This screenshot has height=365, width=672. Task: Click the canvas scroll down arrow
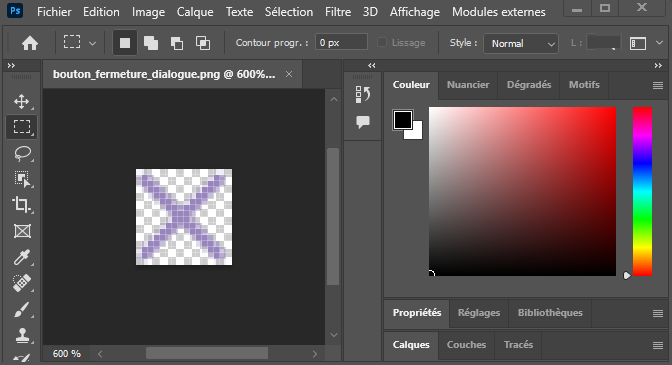(334, 335)
